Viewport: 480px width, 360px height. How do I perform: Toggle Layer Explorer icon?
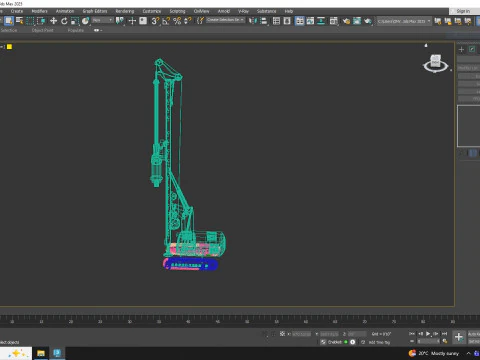pyautogui.click(x=287, y=21)
